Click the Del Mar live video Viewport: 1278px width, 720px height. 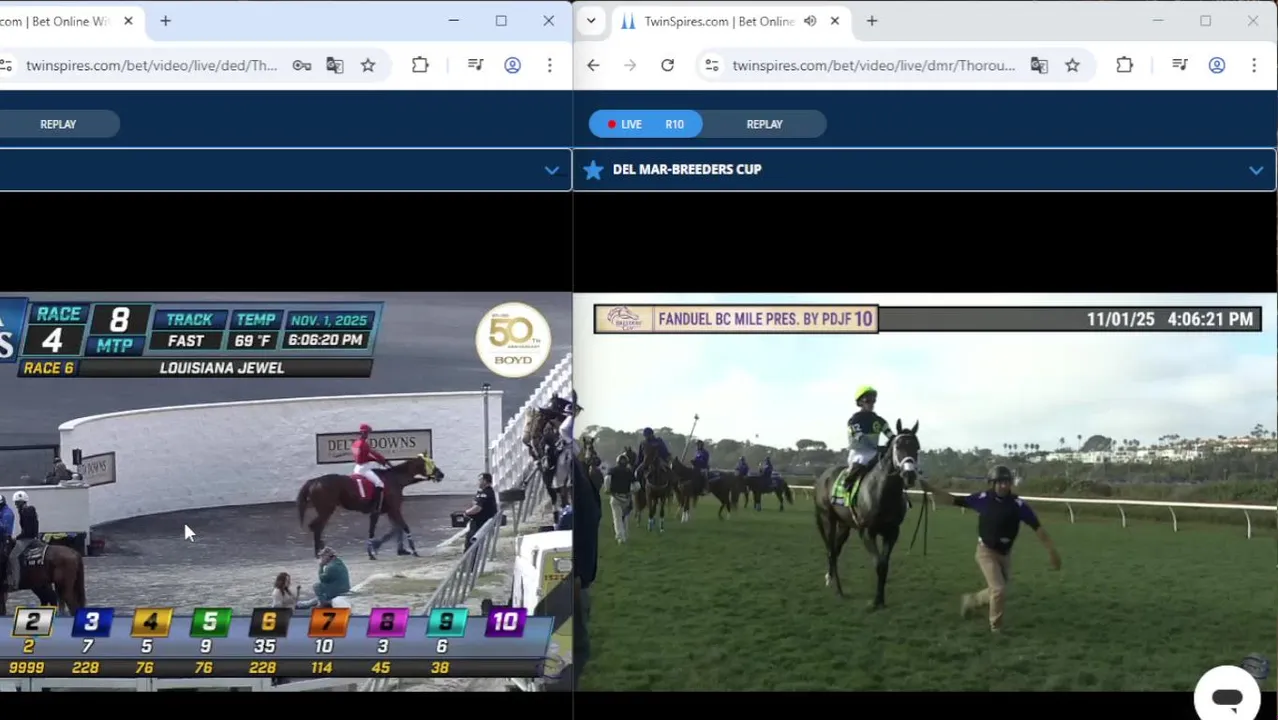click(x=925, y=491)
